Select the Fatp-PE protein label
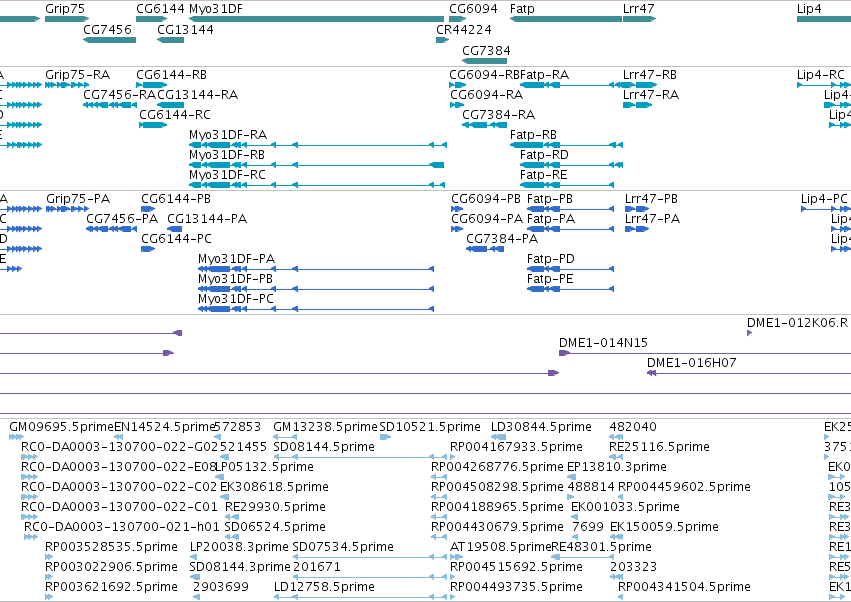The width and height of the screenshot is (851, 602). [x=550, y=279]
